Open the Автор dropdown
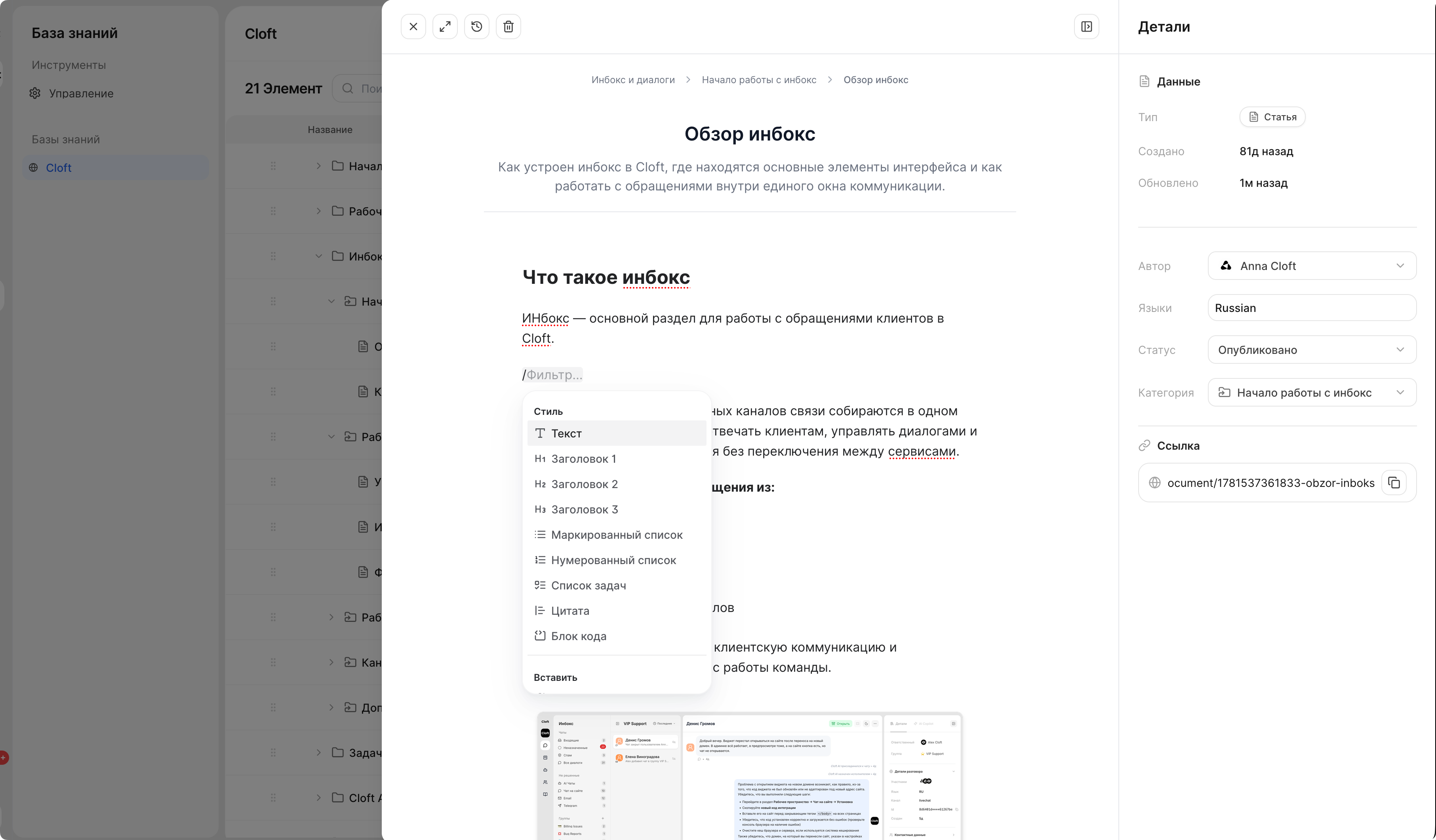1436x840 pixels. (x=1312, y=266)
